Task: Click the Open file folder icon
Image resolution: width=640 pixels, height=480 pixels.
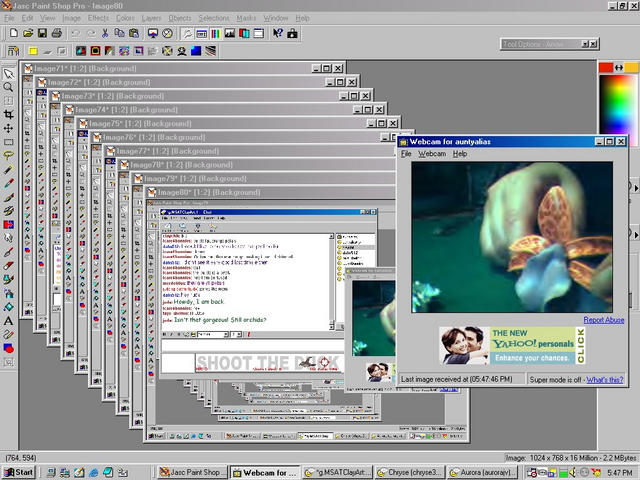Action: pyautogui.click(x=28, y=33)
